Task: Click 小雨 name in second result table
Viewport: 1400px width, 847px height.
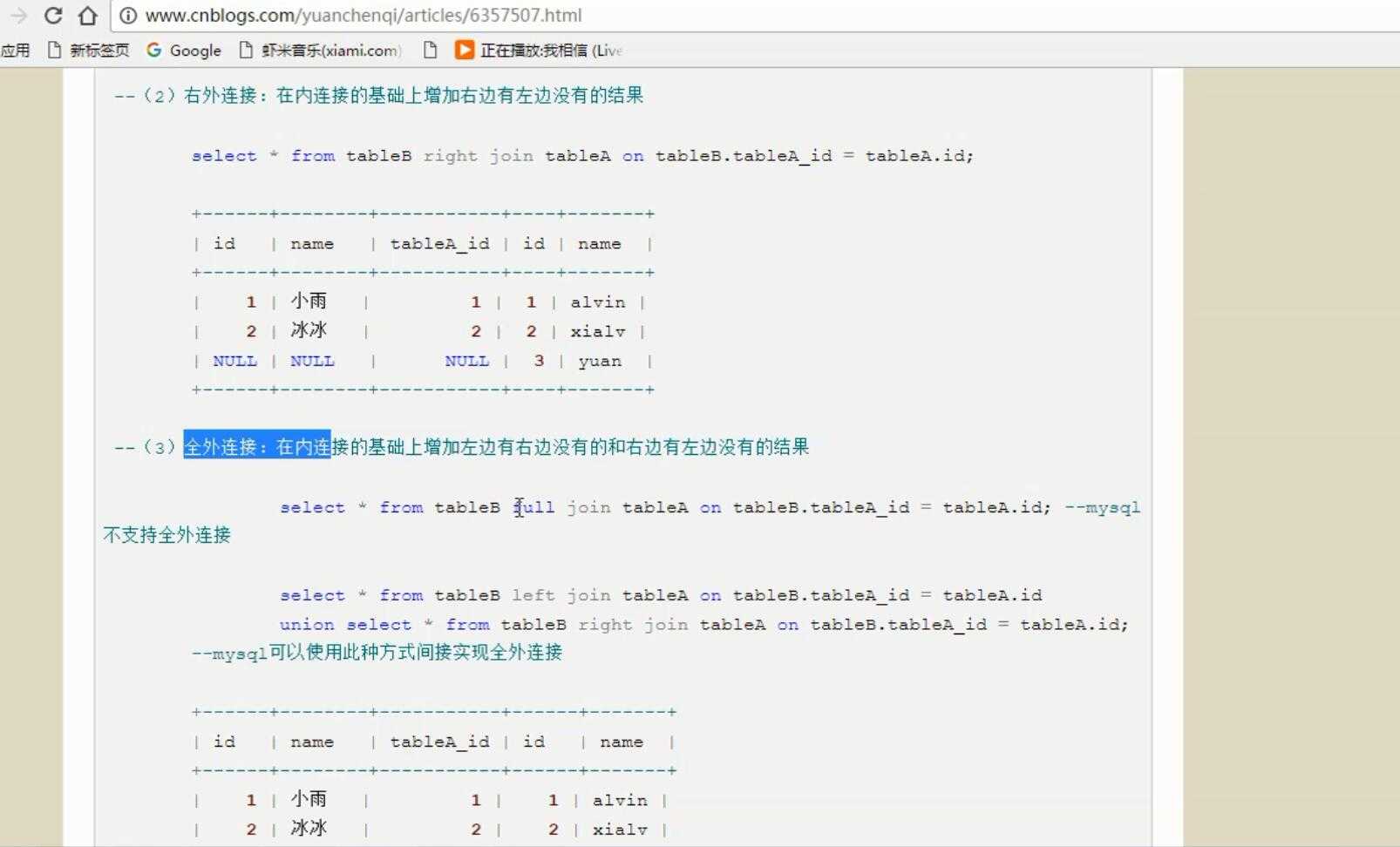Action: tap(309, 799)
